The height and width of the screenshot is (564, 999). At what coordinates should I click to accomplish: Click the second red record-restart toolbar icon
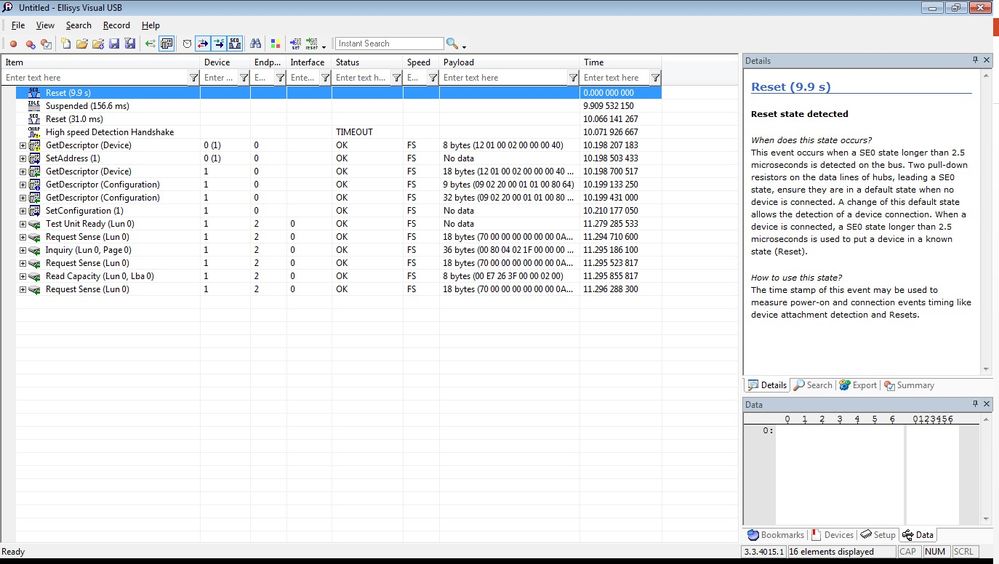point(30,44)
